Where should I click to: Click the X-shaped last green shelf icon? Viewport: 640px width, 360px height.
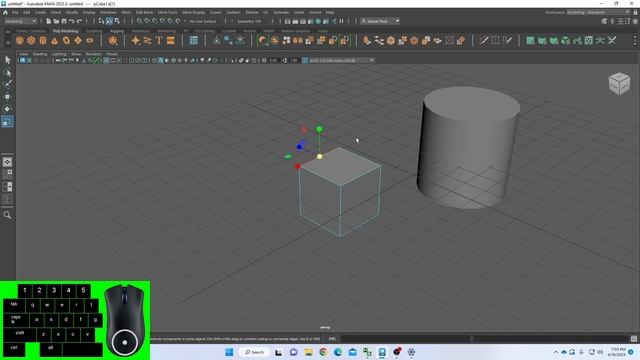[x=612, y=40]
